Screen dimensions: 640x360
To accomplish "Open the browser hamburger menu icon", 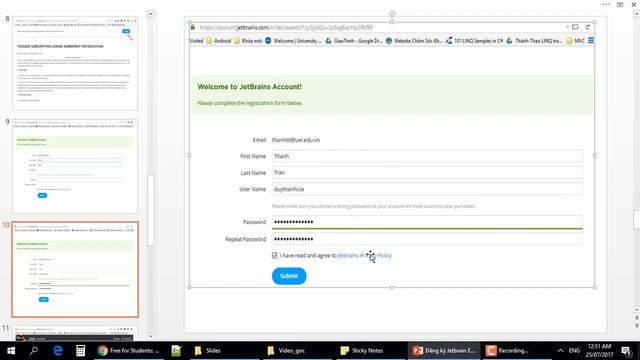I will click(x=591, y=41).
